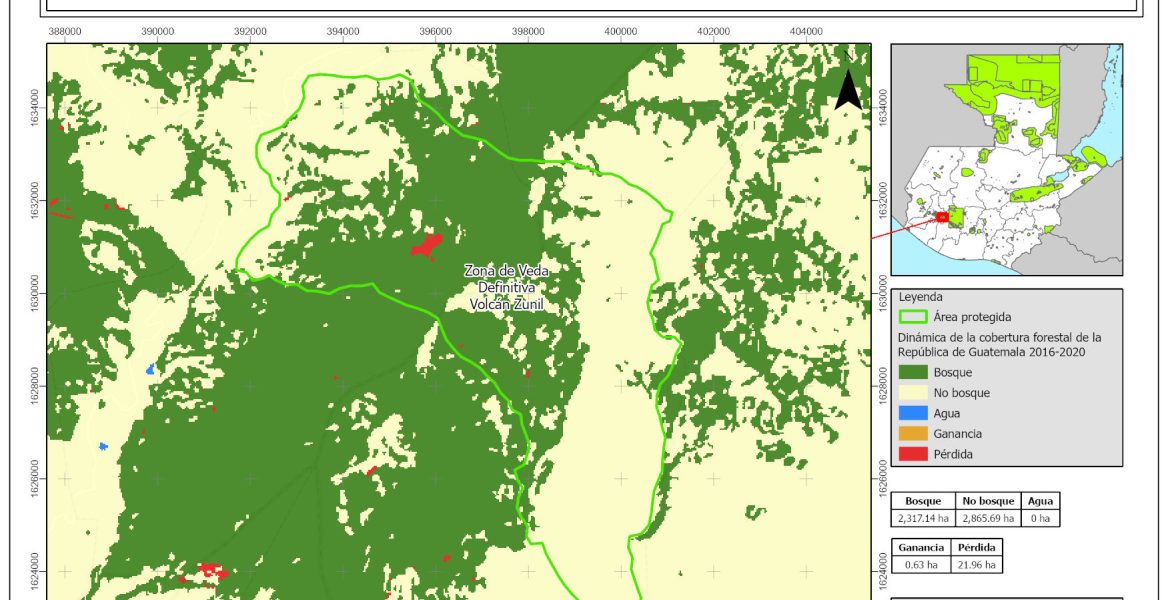Screen dimensions: 1170x600
Task: Click the Bosque dark green legend swatch
Action: [x=913, y=372]
